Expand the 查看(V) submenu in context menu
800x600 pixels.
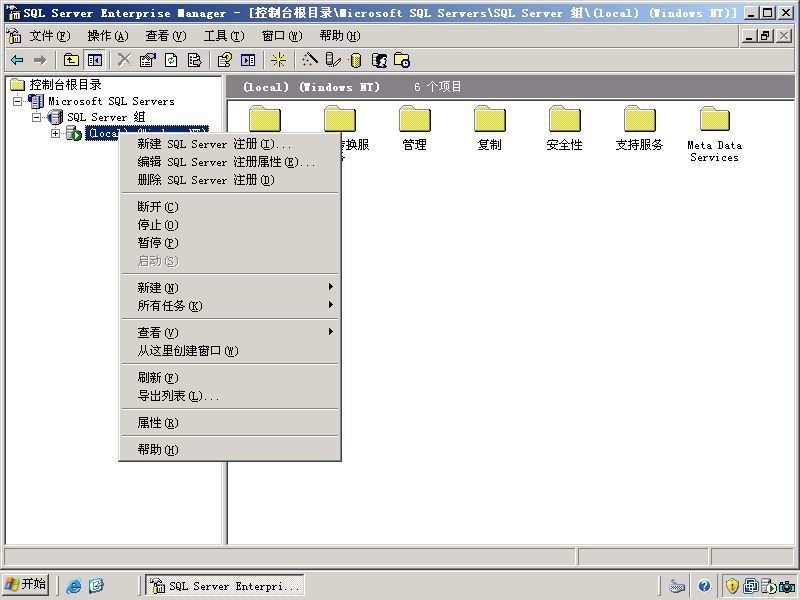point(230,333)
